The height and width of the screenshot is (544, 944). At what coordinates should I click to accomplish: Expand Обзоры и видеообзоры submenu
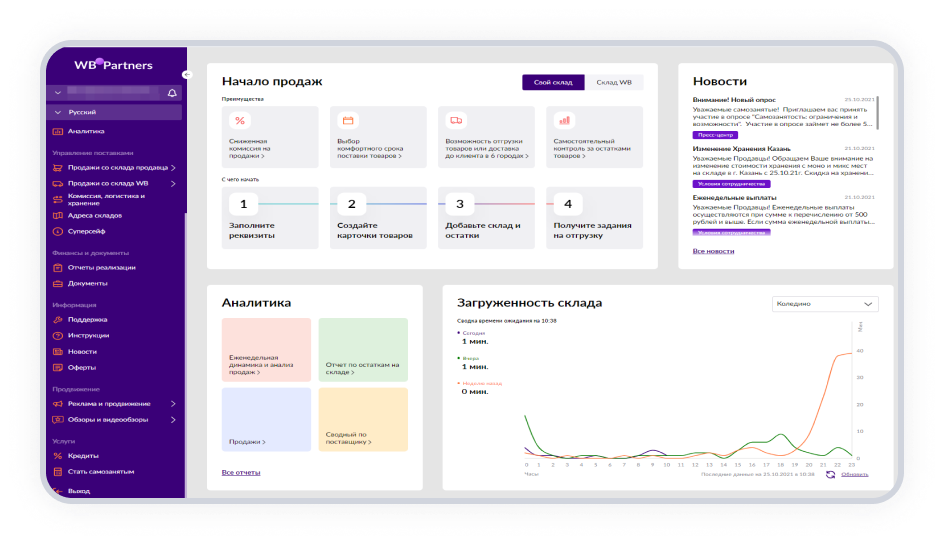click(x=173, y=419)
